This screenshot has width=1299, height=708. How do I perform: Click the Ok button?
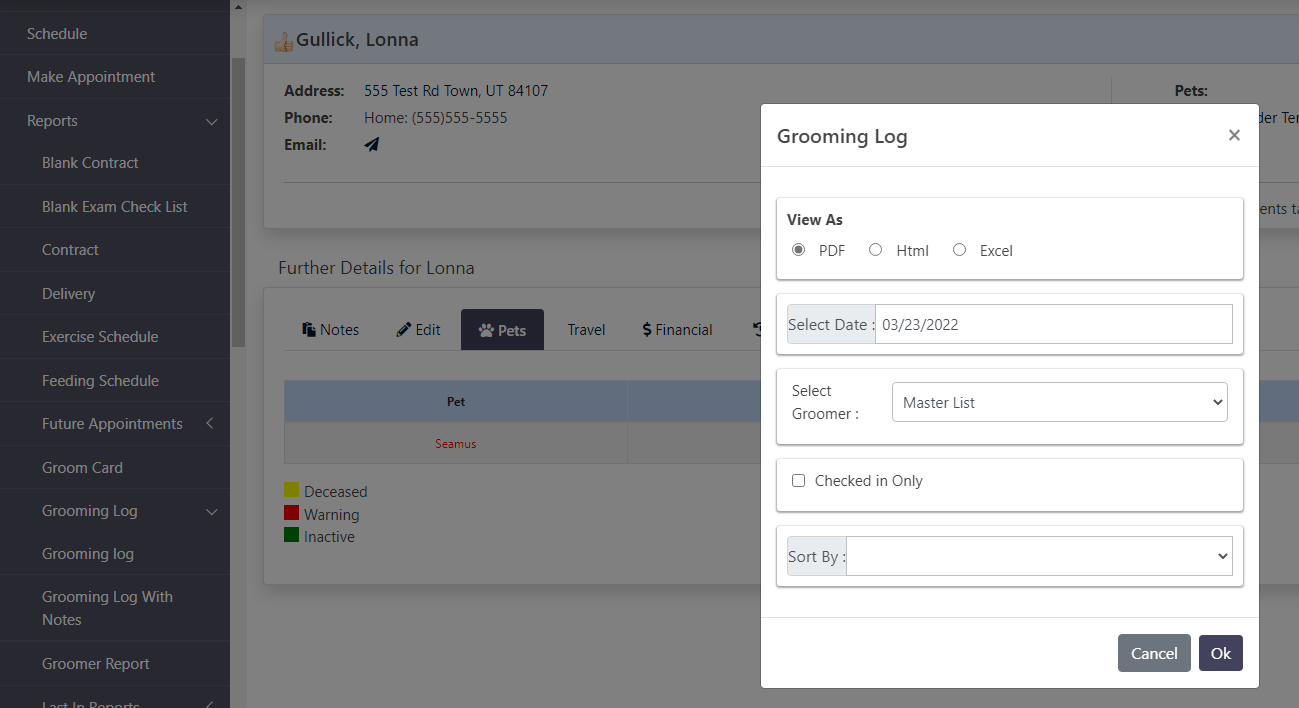1220,653
